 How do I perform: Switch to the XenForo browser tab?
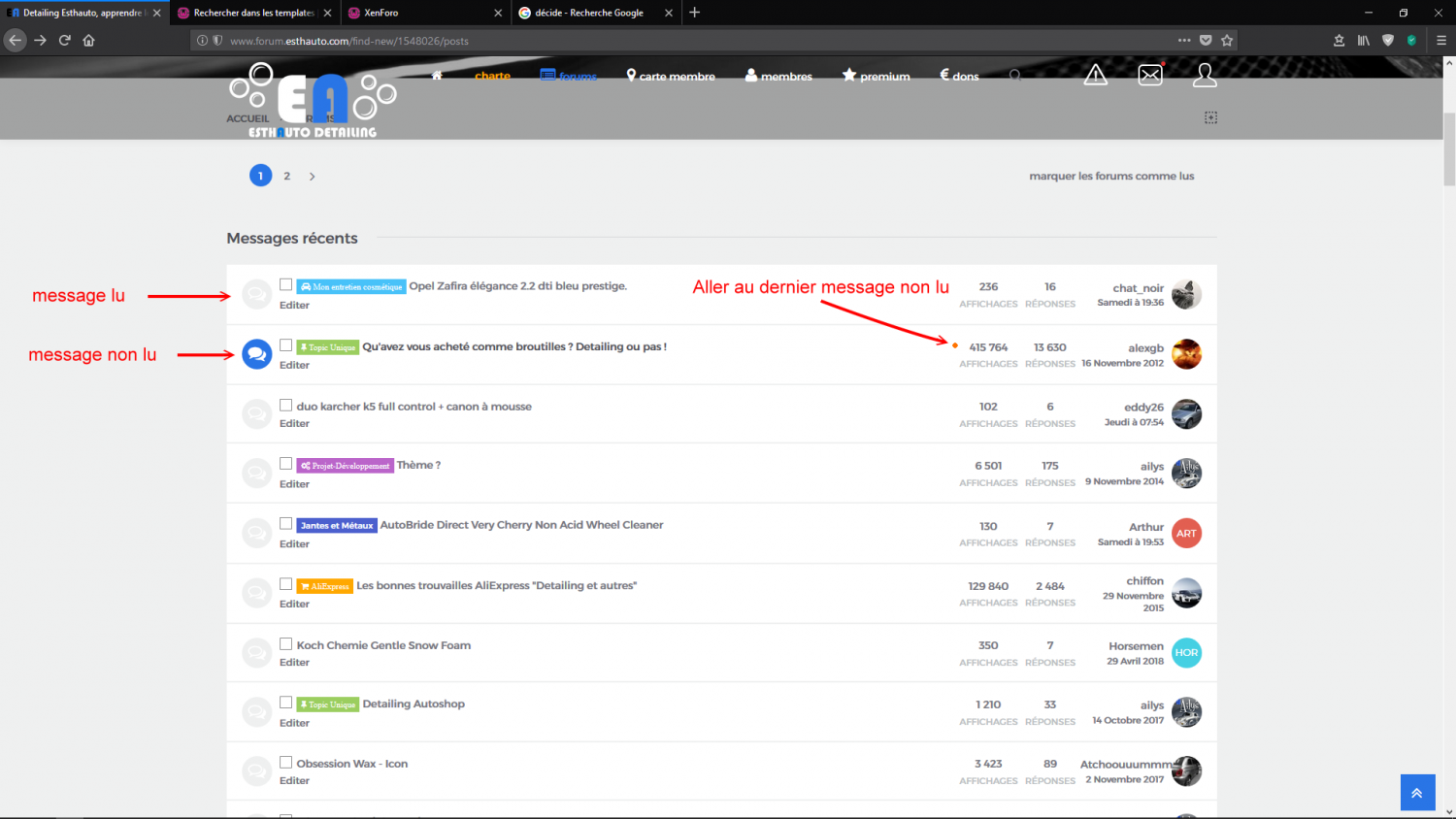click(x=417, y=13)
